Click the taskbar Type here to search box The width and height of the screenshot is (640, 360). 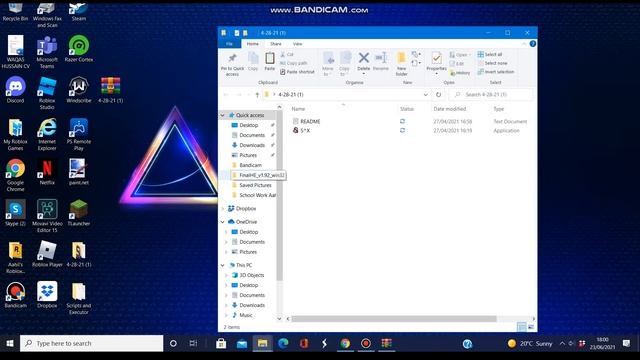click(x=92, y=344)
